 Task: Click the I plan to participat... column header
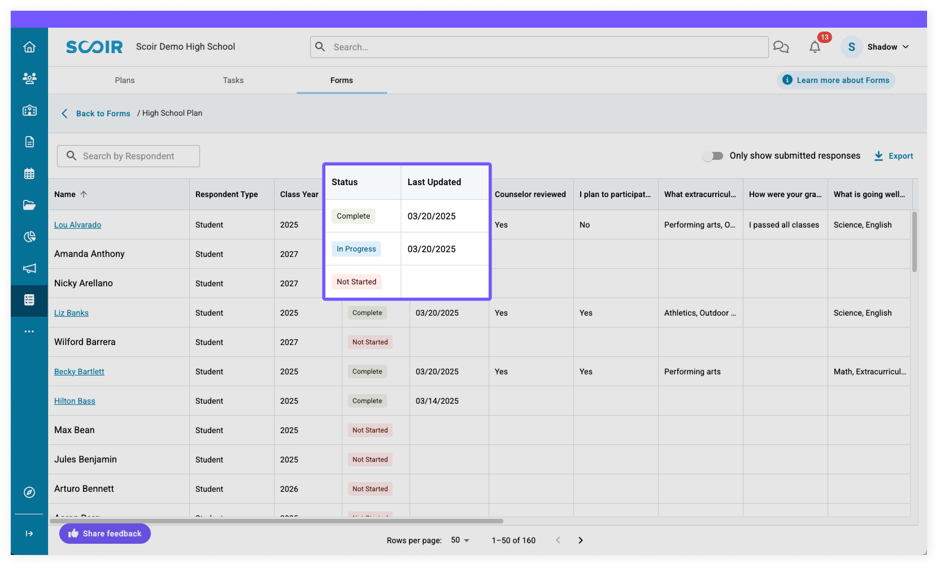coord(615,194)
